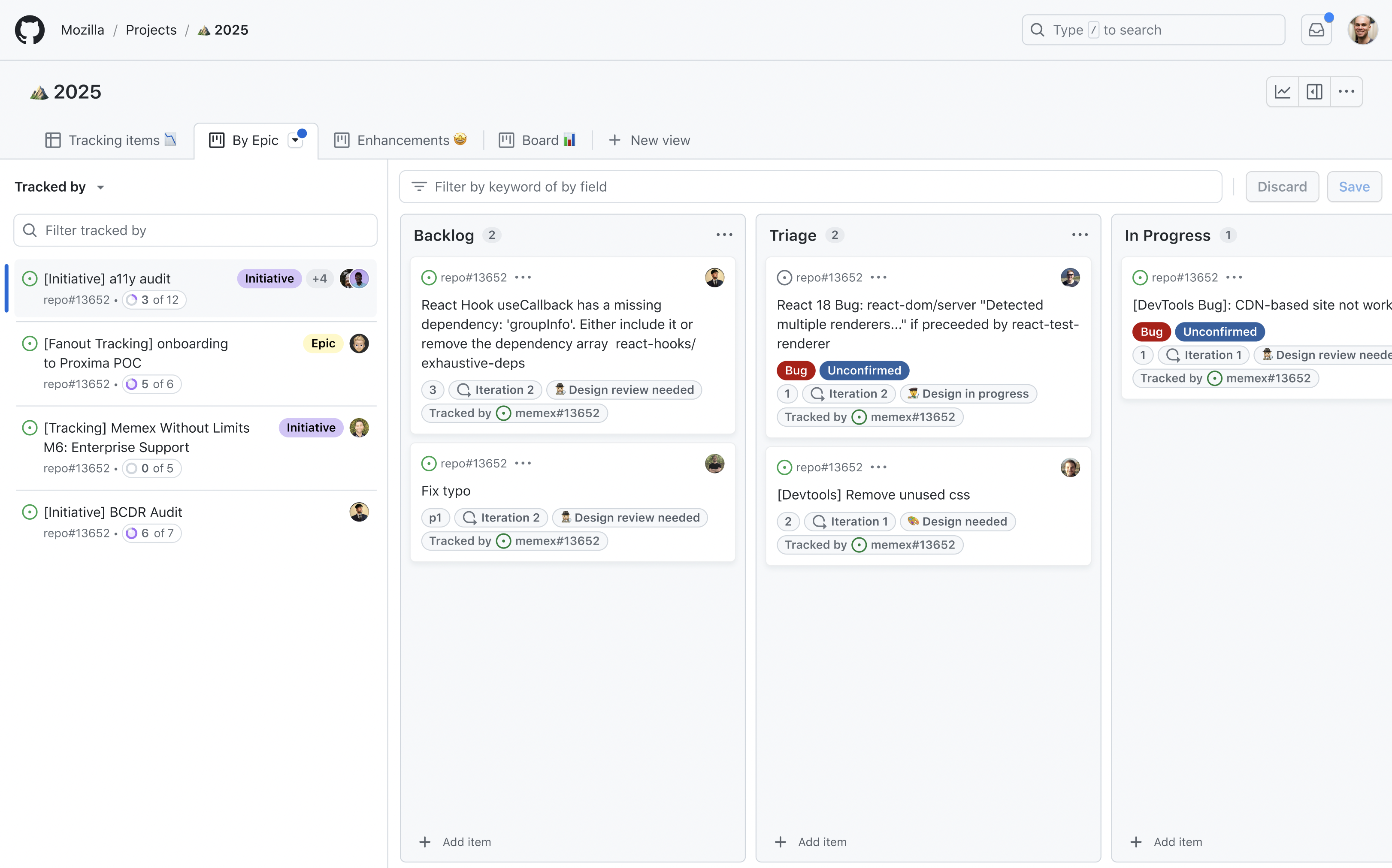Click the user profile avatar top right

[1362, 30]
